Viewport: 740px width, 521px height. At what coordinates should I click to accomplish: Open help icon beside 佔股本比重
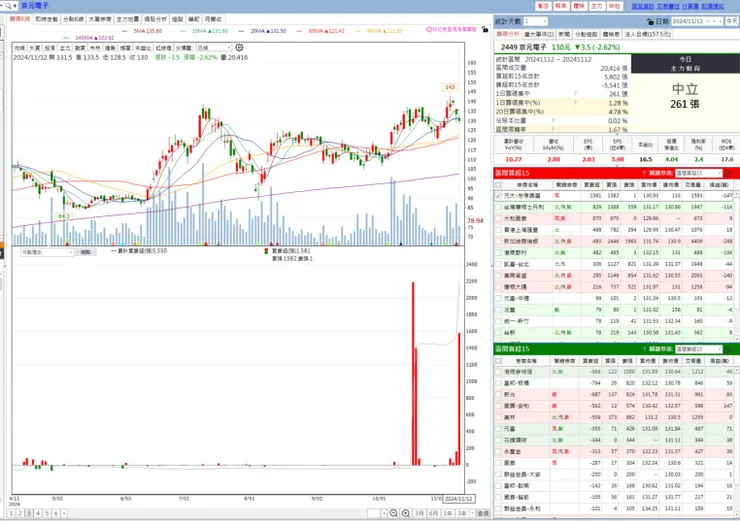(553, 121)
